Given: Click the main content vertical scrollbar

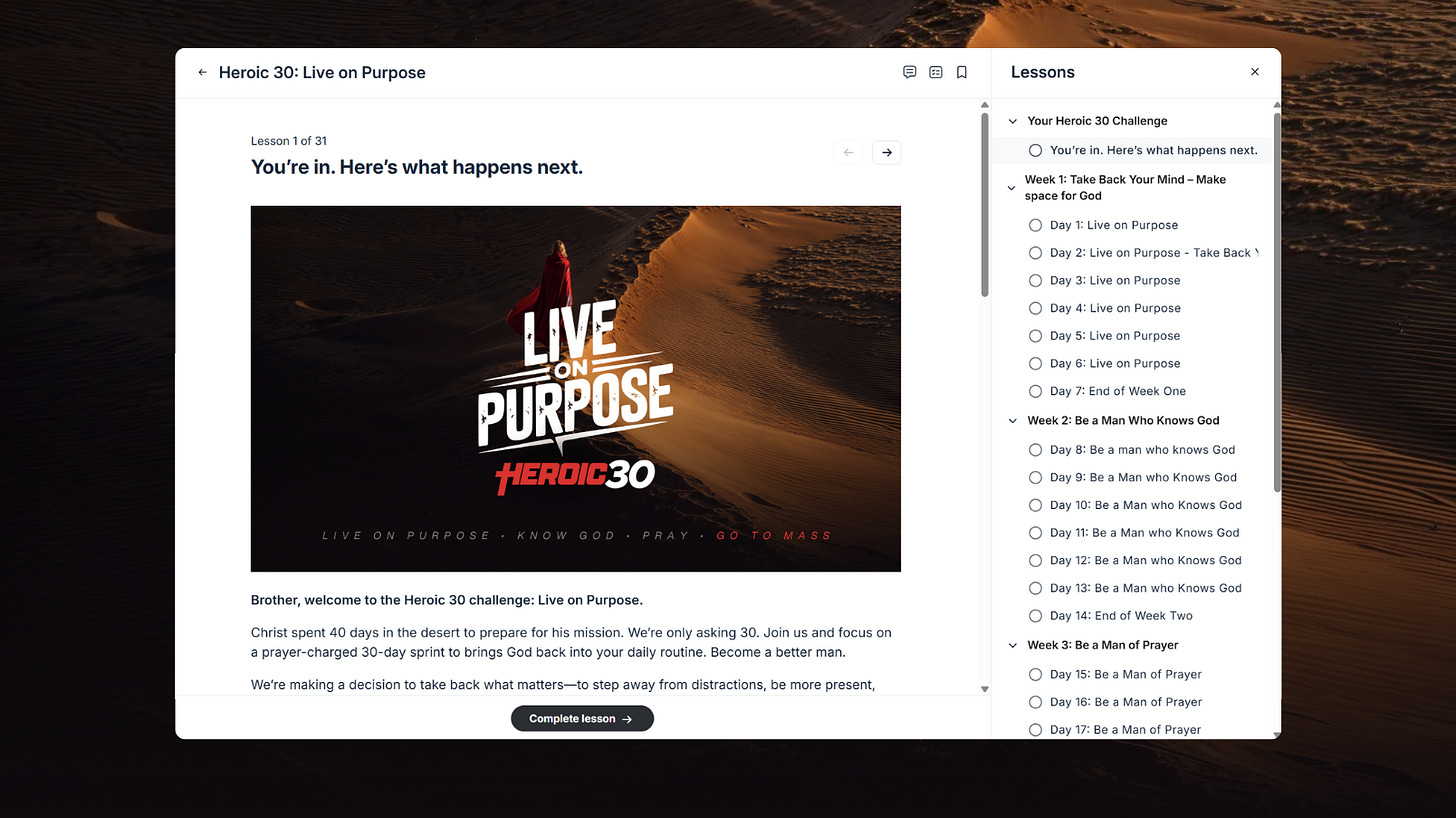Looking at the screenshot, I should click(x=985, y=205).
